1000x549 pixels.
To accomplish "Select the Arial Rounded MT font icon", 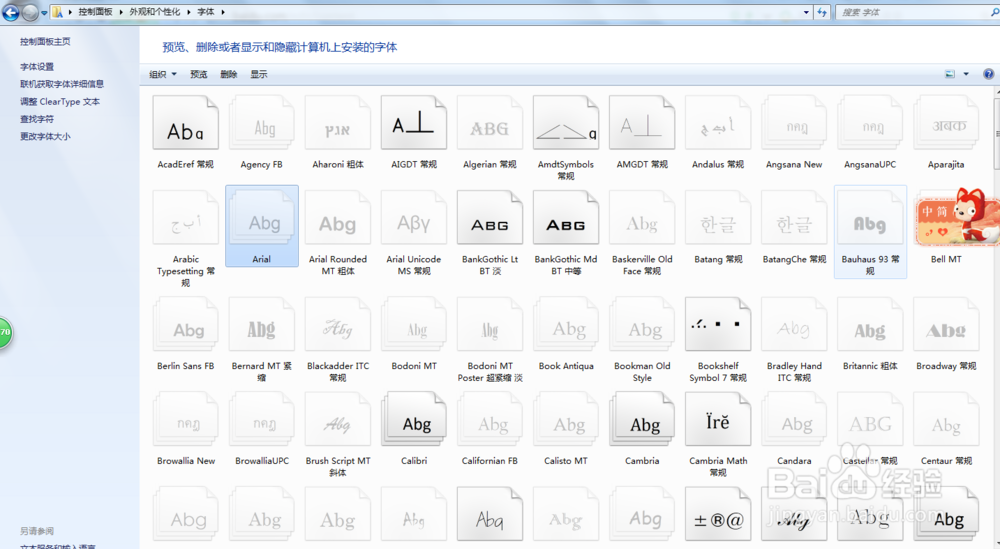I will (x=337, y=218).
